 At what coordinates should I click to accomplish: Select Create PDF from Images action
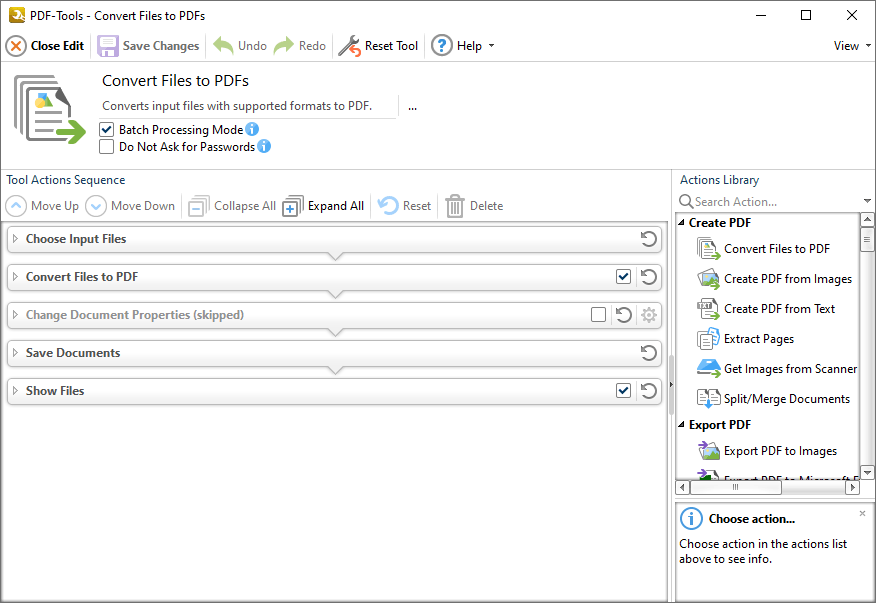coord(774,279)
